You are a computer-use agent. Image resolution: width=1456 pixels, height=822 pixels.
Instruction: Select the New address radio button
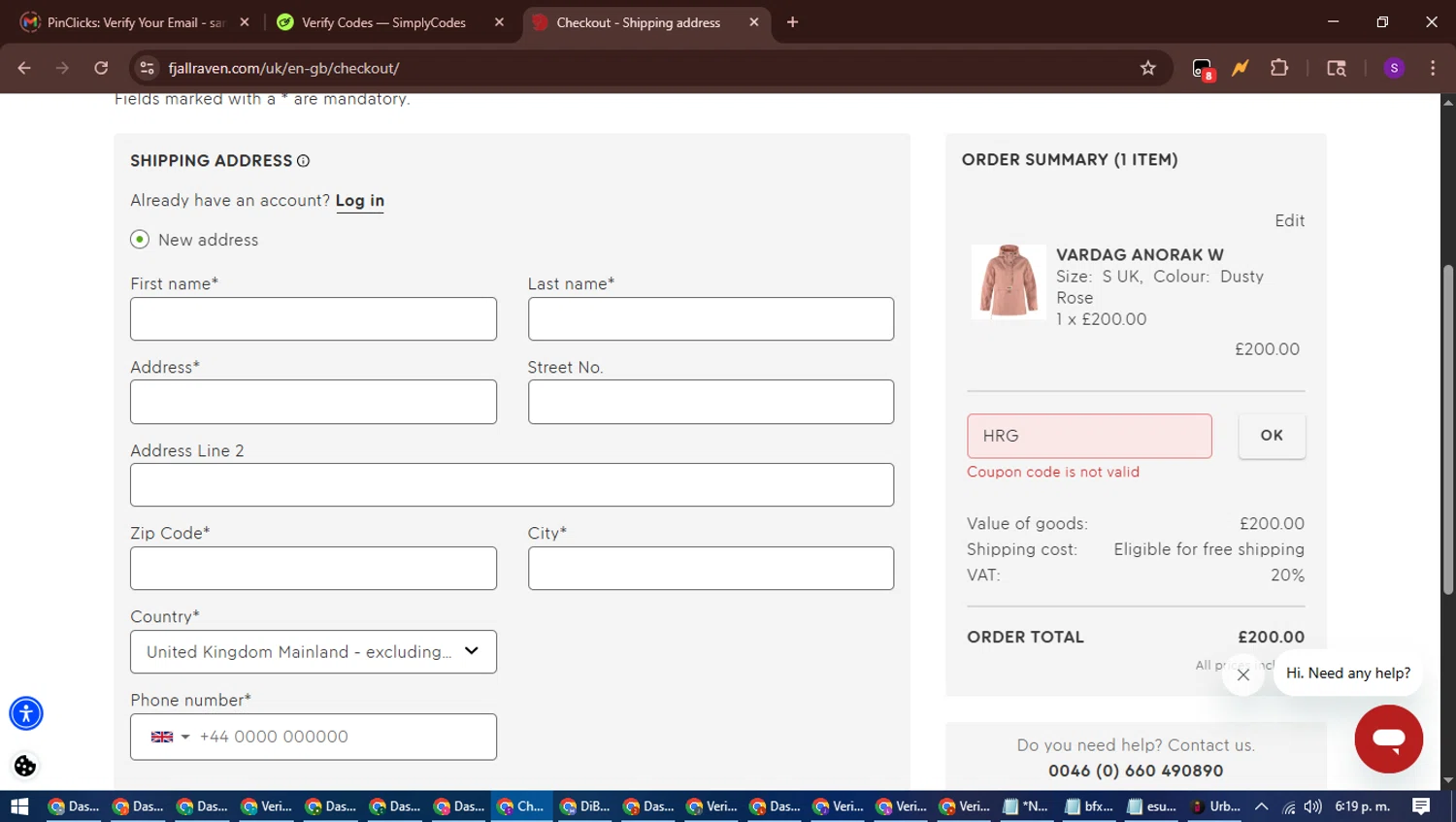tap(140, 240)
